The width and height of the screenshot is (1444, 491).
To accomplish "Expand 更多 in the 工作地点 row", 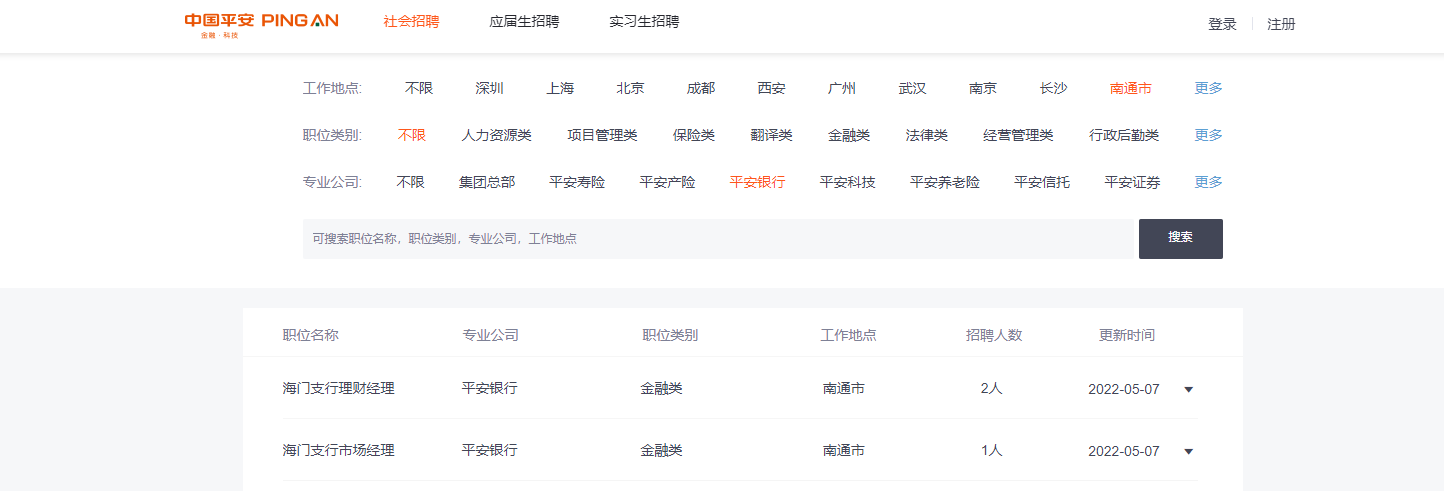I will coord(1209,88).
